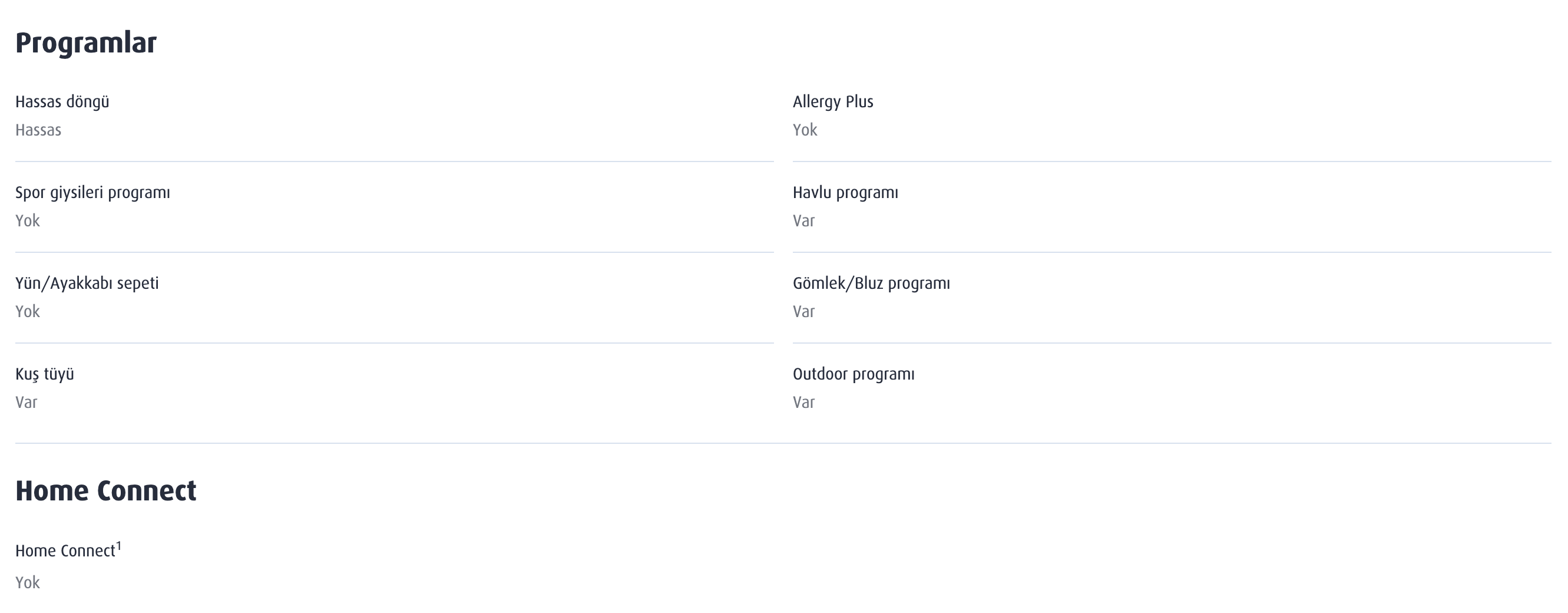The height and width of the screenshot is (613, 1568).
Task: Click the Programlar section heading
Action: (86, 44)
